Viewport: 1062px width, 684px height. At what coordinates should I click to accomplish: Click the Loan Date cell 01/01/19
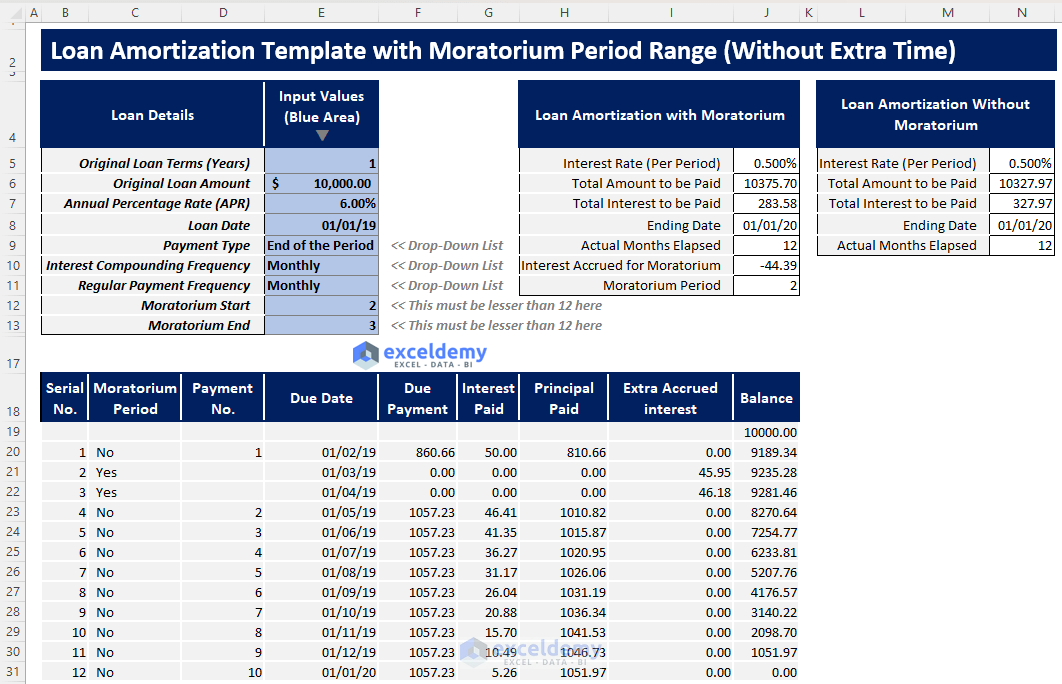pos(321,225)
